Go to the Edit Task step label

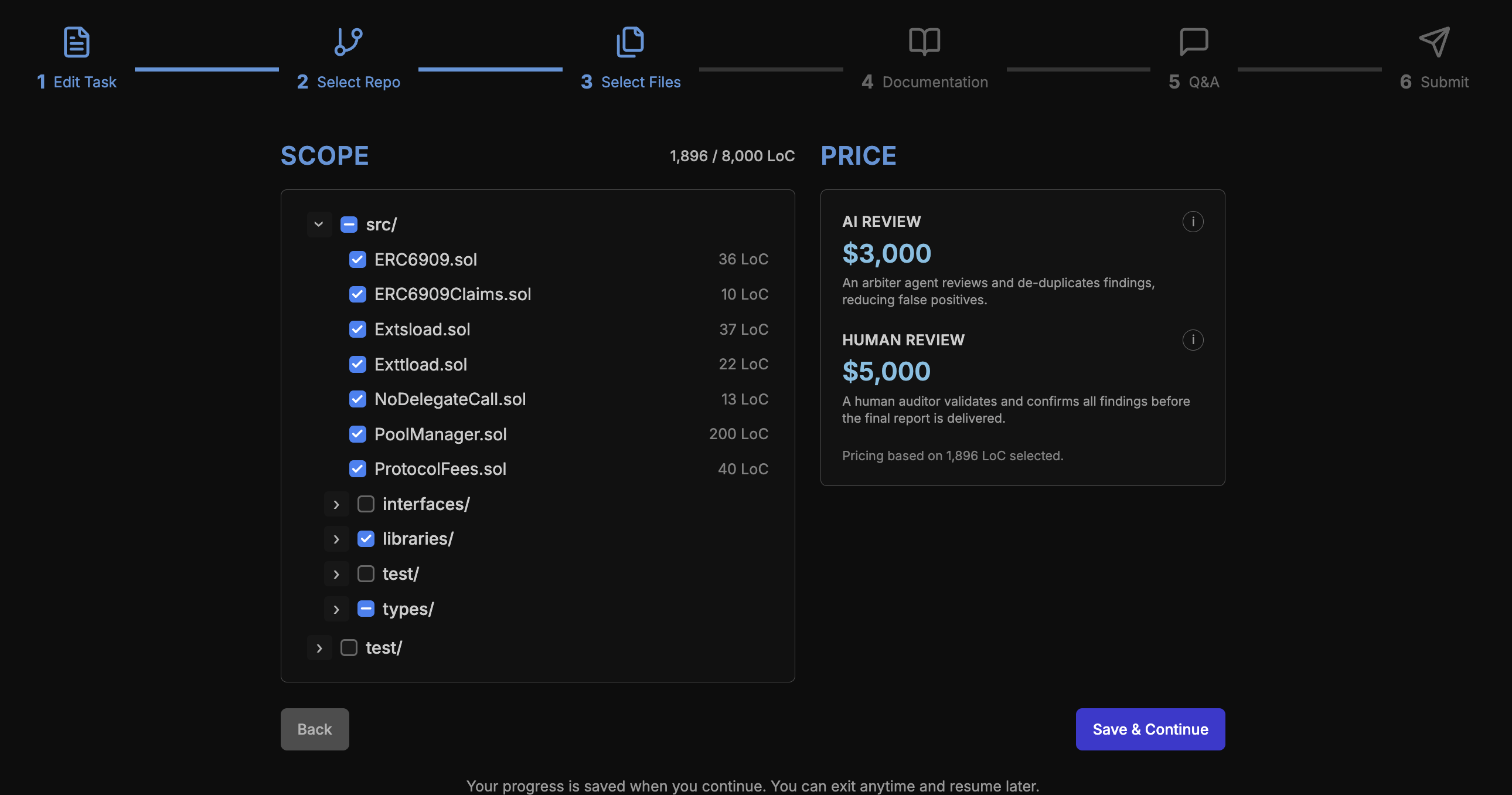pos(84,82)
